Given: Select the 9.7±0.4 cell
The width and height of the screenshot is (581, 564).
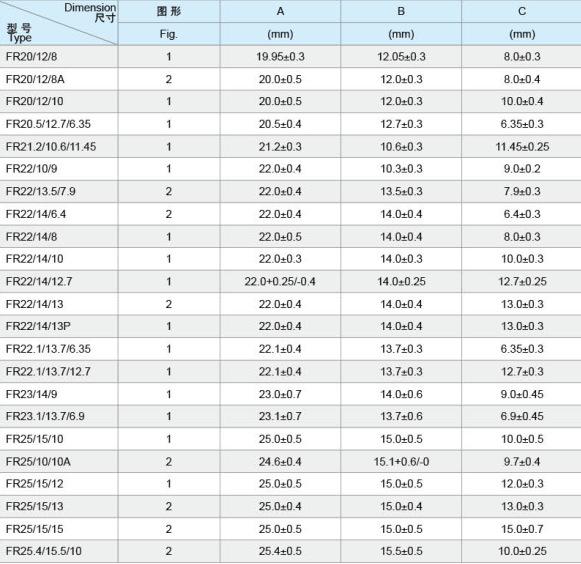Looking at the screenshot, I should tap(522, 462).
